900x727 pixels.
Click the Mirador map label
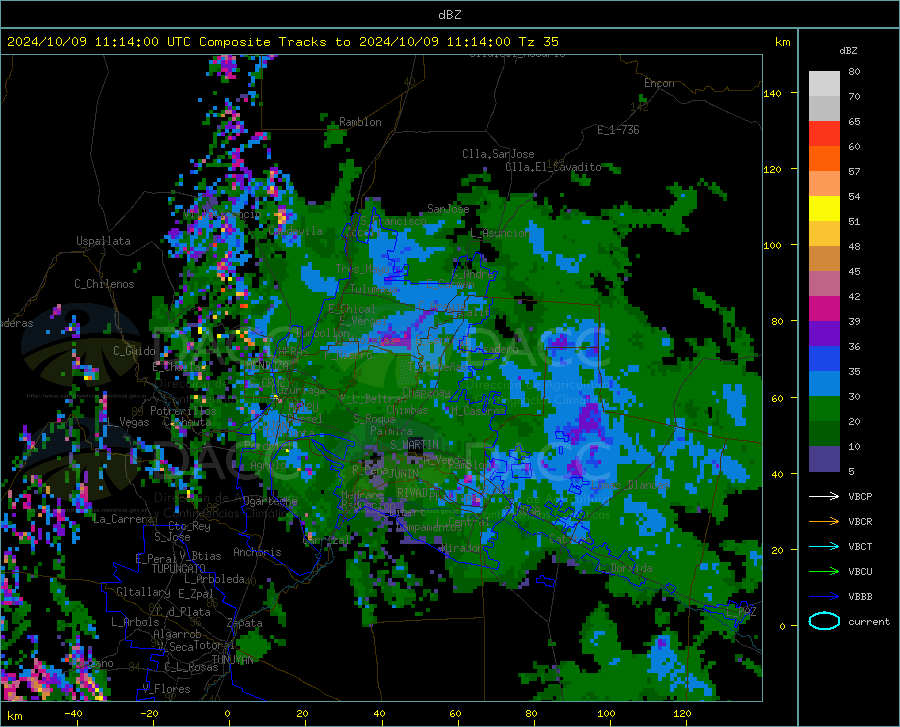[462, 548]
